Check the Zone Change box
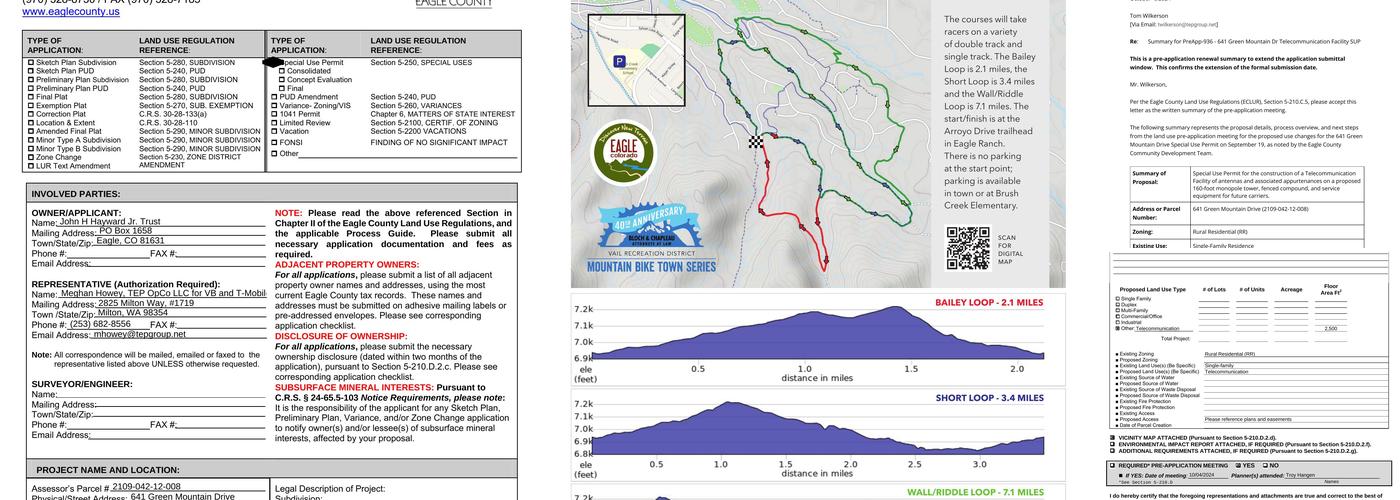 31,157
